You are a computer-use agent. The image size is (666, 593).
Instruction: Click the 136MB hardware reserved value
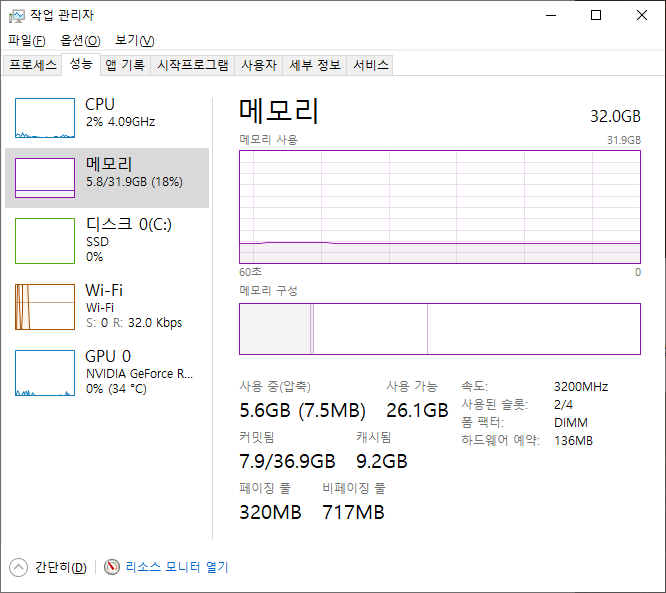click(x=573, y=441)
